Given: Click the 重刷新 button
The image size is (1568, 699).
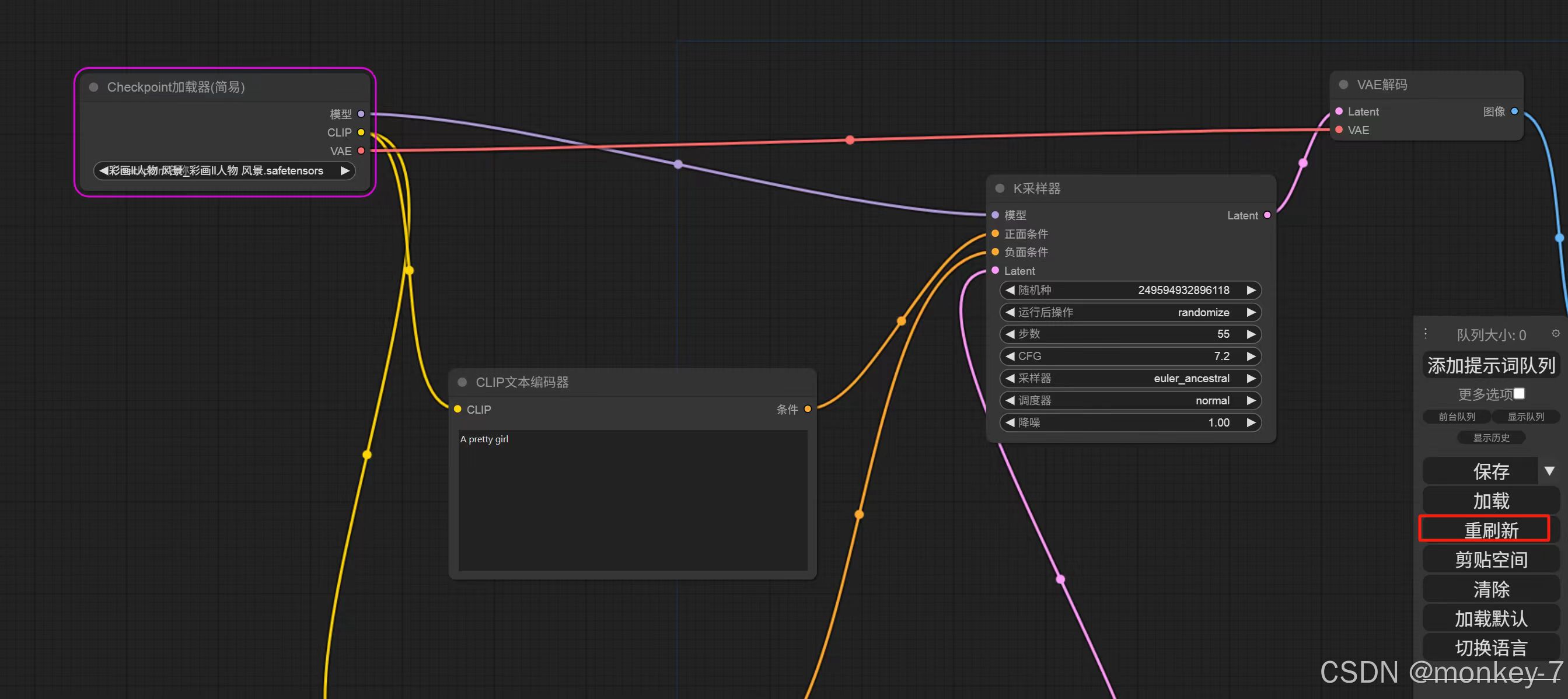Looking at the screenshot, I should tap(1491, 530).
